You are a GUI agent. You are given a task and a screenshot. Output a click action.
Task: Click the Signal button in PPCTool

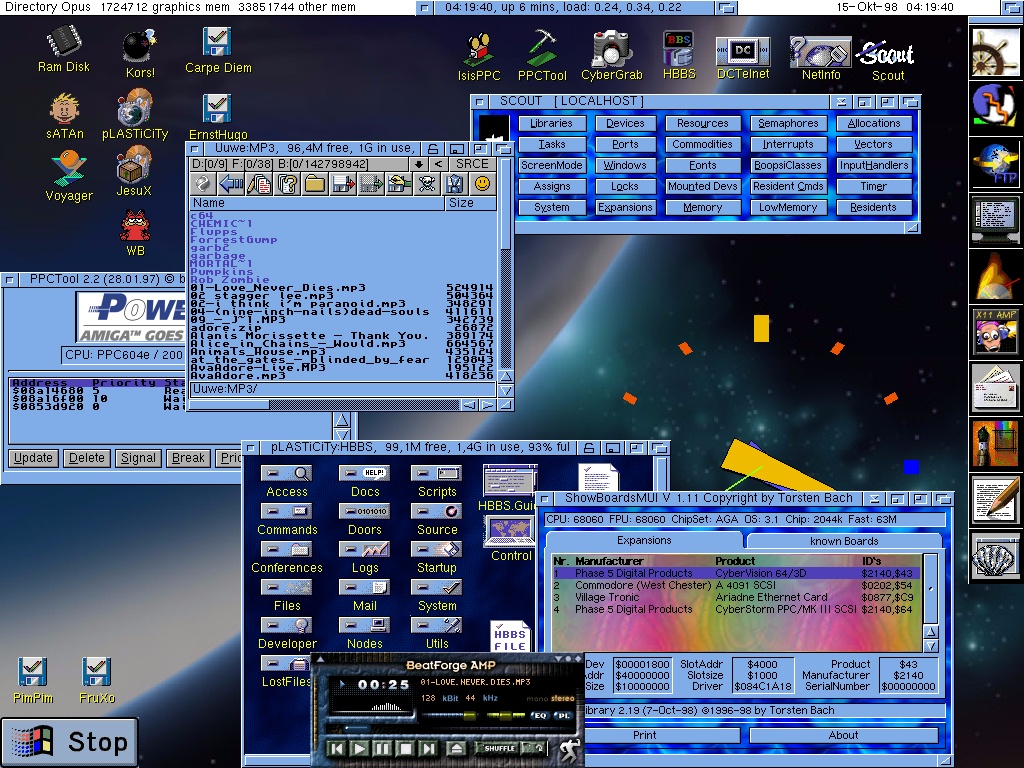tap(138, 458)
